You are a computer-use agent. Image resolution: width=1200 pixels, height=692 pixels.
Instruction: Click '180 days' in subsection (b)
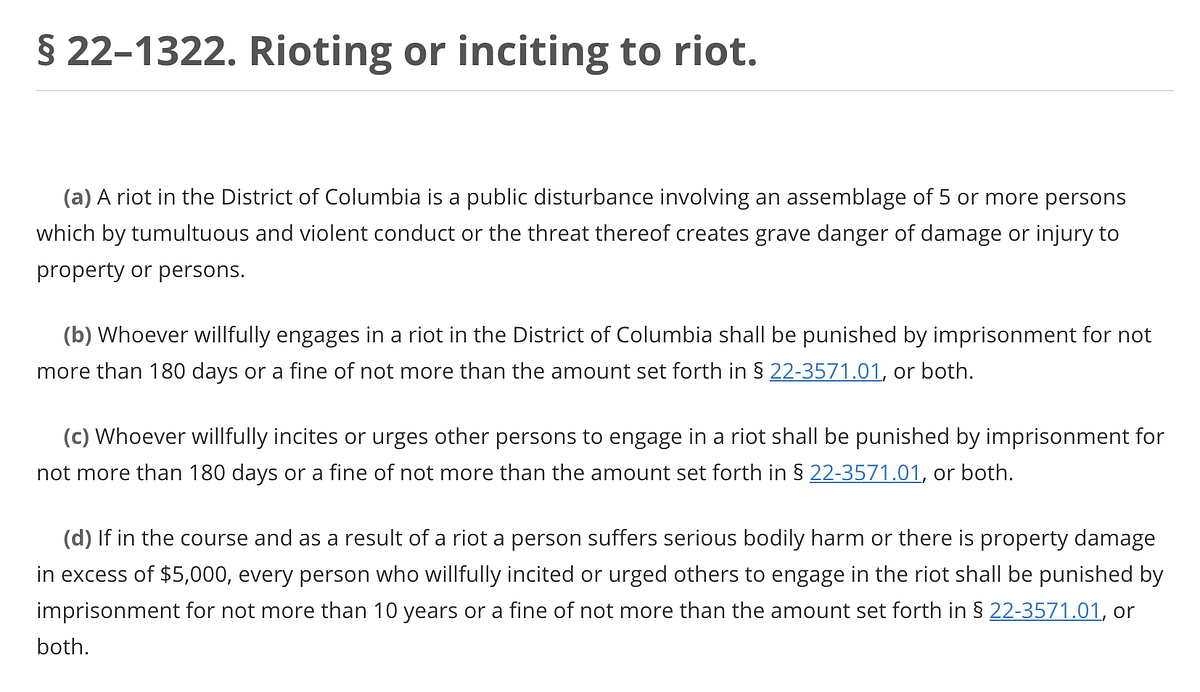pos(194,371)
